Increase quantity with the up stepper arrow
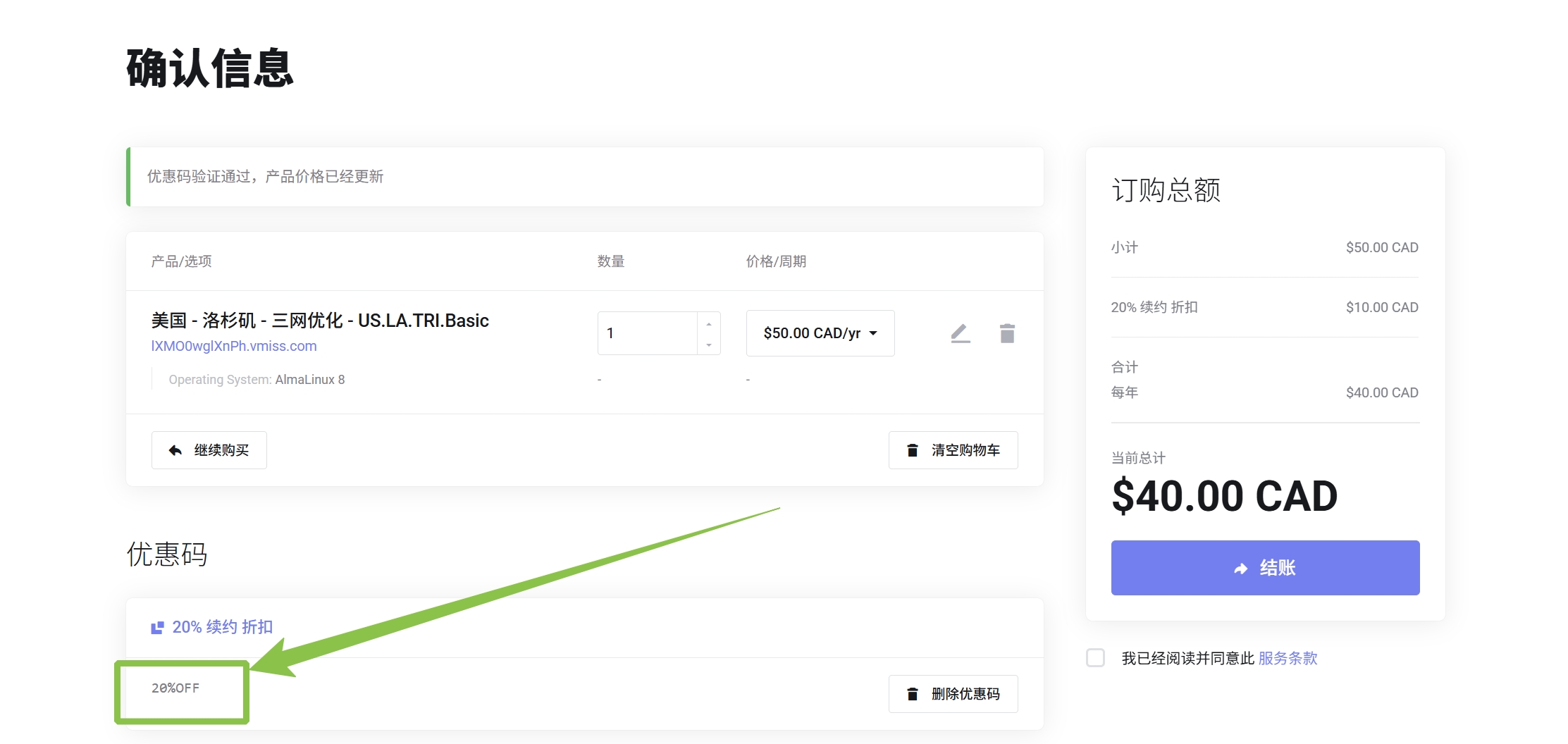Screen dimensions: 1568x744 coord(709,324)
